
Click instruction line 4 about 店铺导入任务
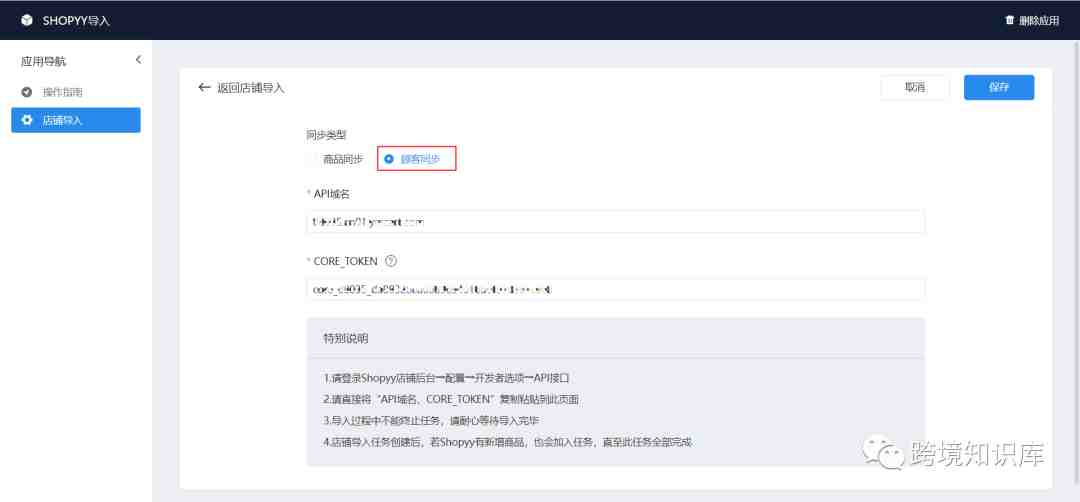click(x=507, y=442)
